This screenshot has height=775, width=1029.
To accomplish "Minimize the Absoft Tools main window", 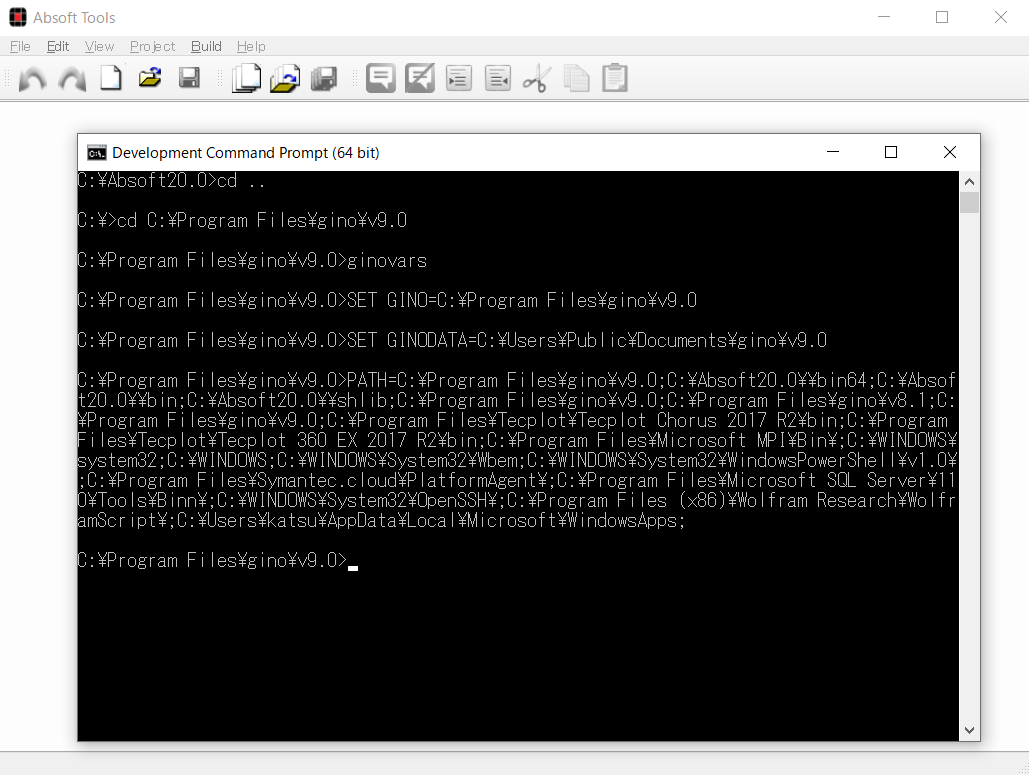I will click(884, 18).
